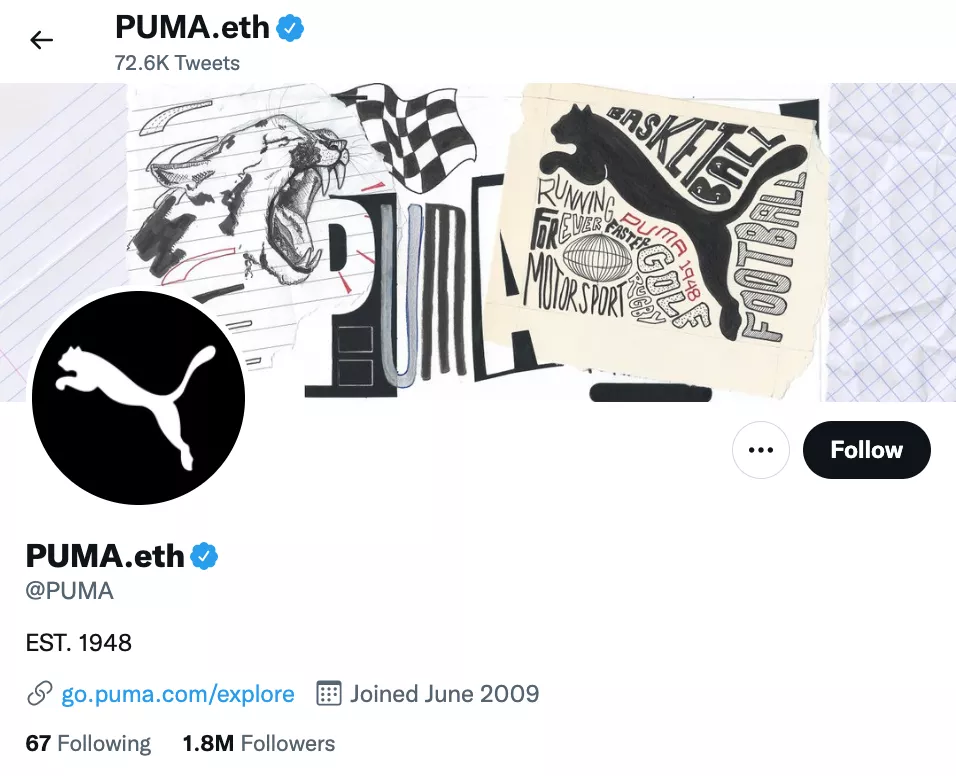
Task: Open the PUMA profile picture
Action: [138, 398]
